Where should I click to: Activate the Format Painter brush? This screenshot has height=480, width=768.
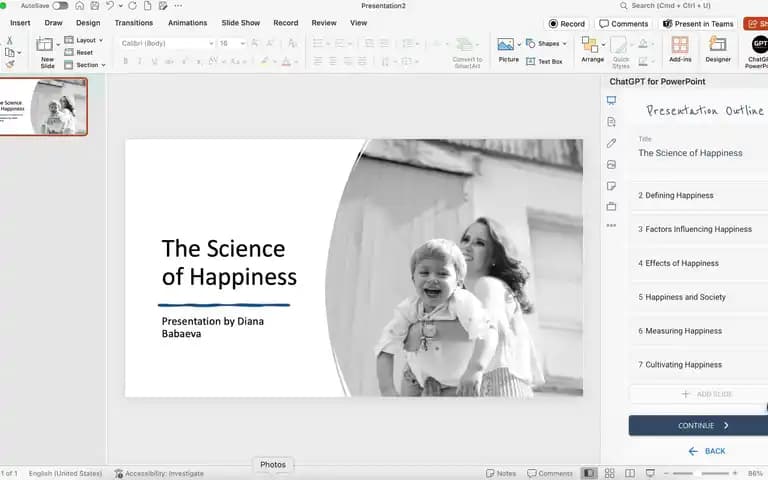click(9, 64)
